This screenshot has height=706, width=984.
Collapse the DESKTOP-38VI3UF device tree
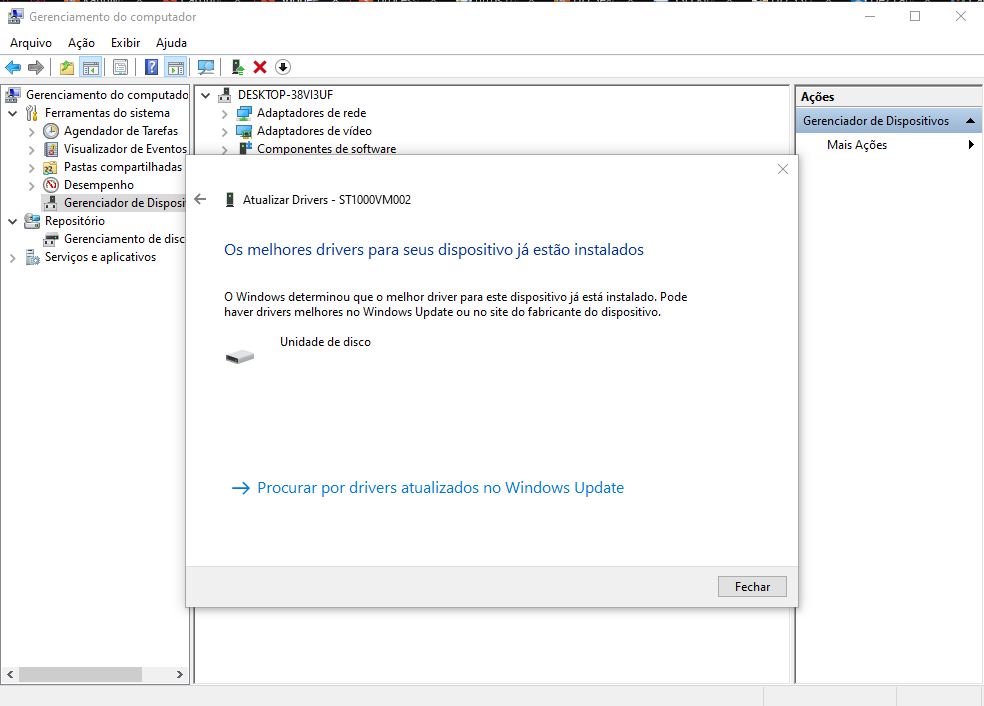(x=205, y=95)
